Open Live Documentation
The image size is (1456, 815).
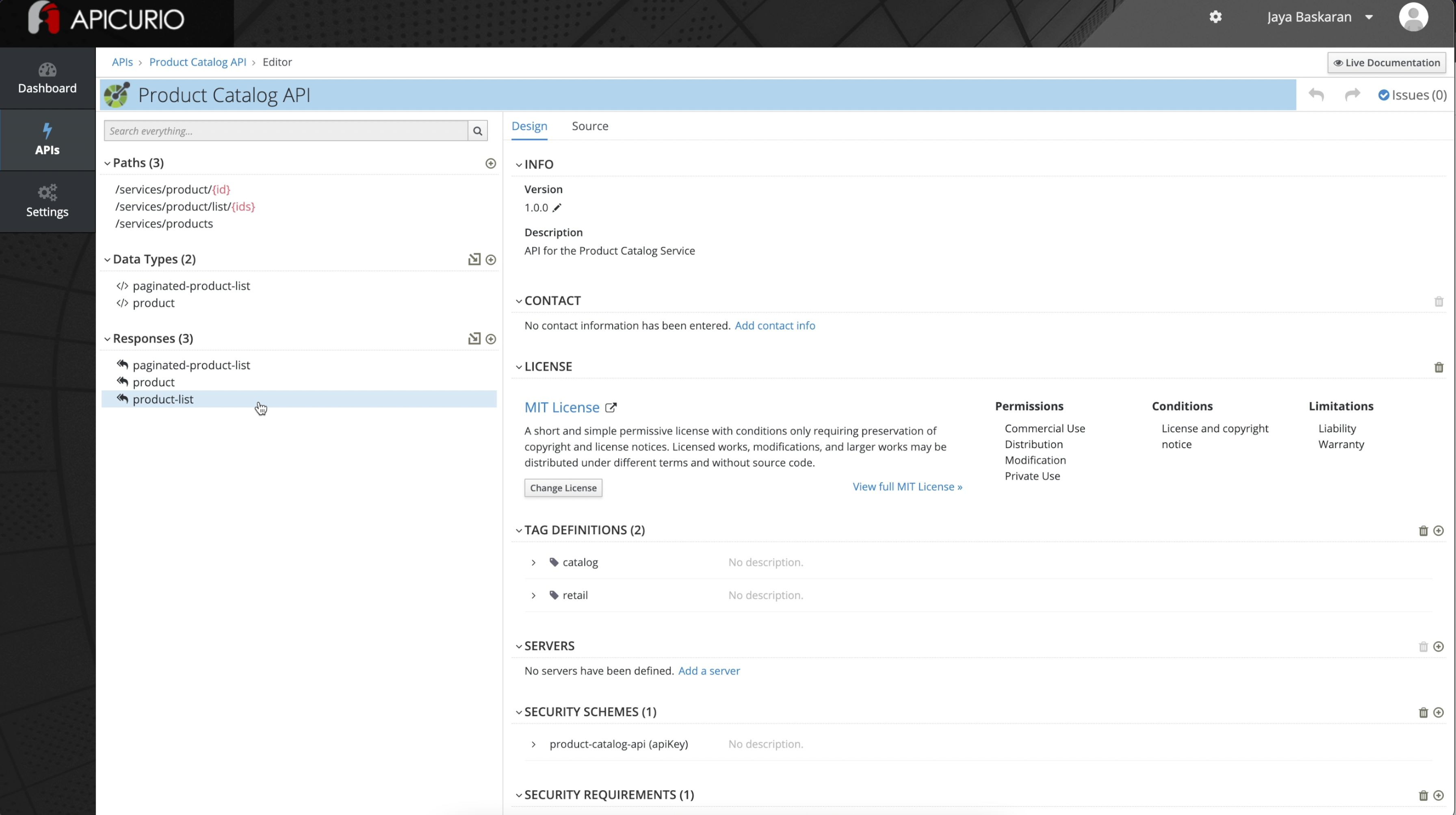point(1387,63)
